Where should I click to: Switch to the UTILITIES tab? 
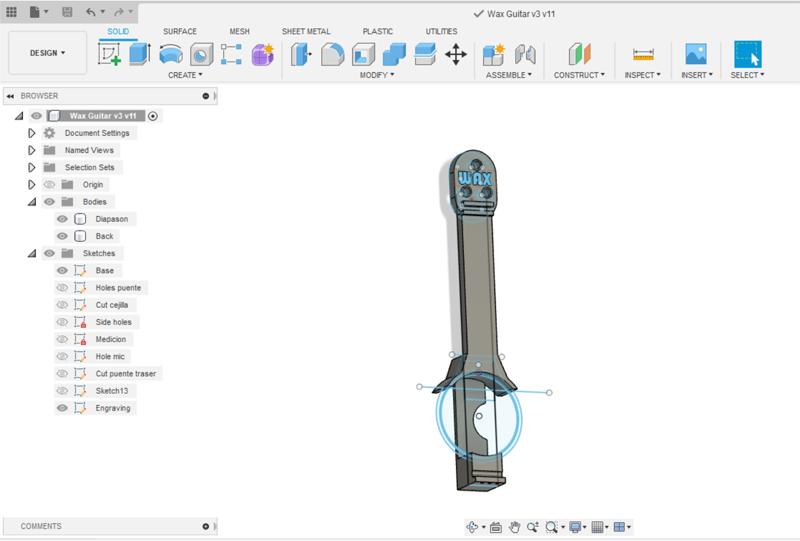pyautogui.click(x=441, y=32)
